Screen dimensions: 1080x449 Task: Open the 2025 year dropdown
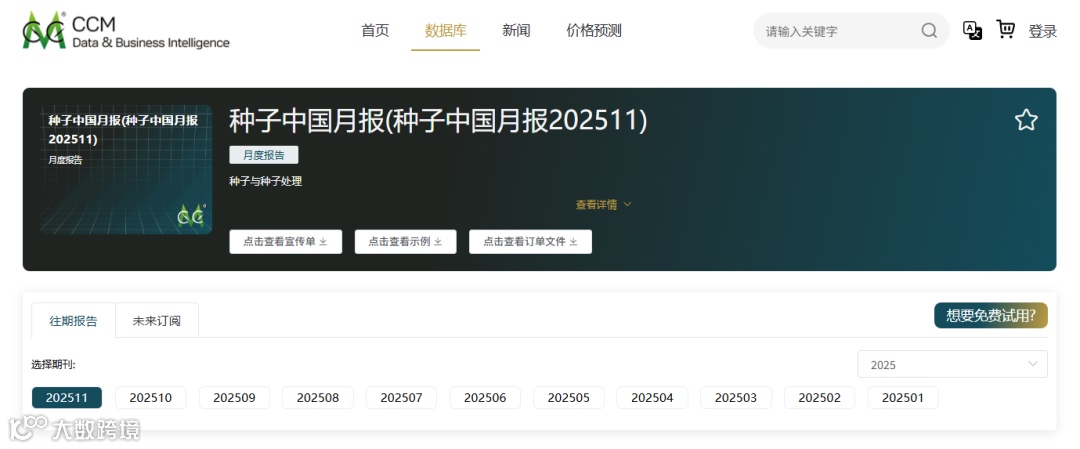(x=953, y=364)
